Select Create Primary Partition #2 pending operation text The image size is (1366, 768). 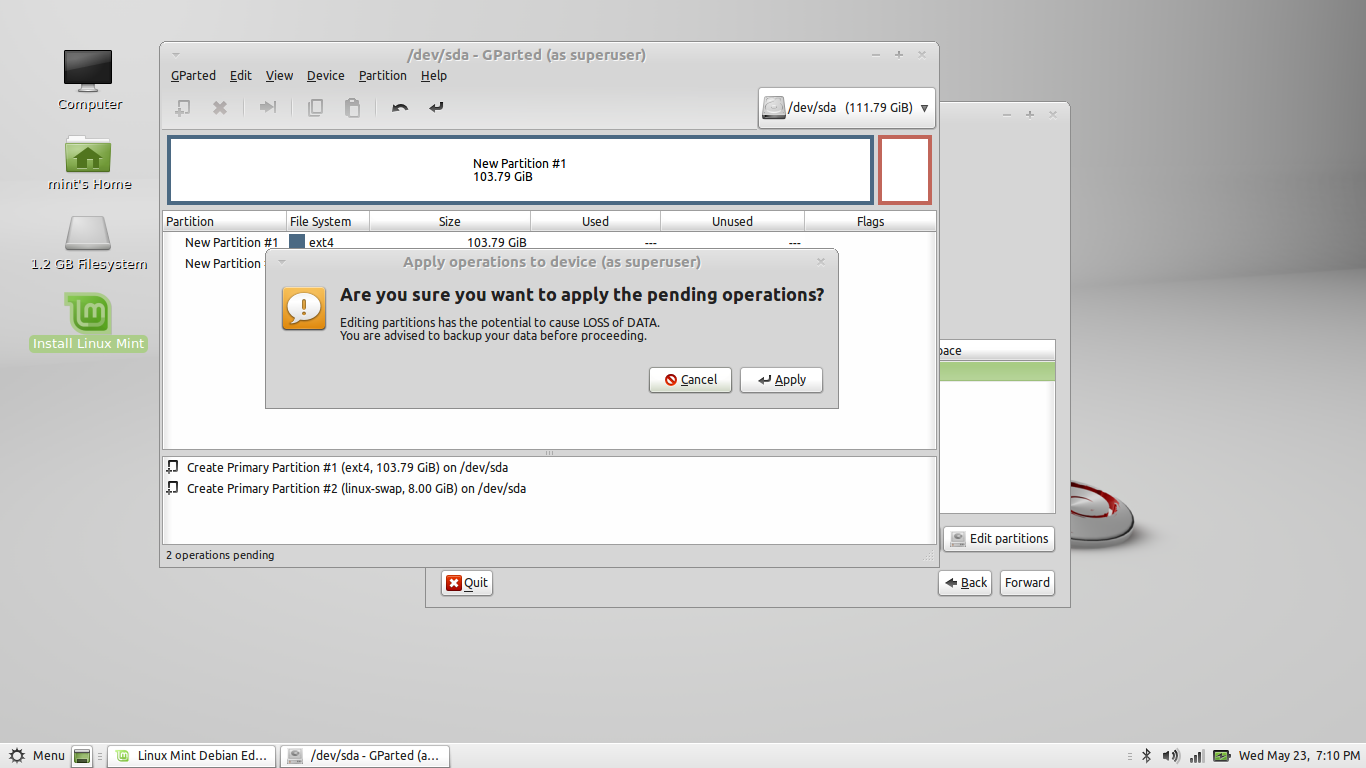point(356,488)
